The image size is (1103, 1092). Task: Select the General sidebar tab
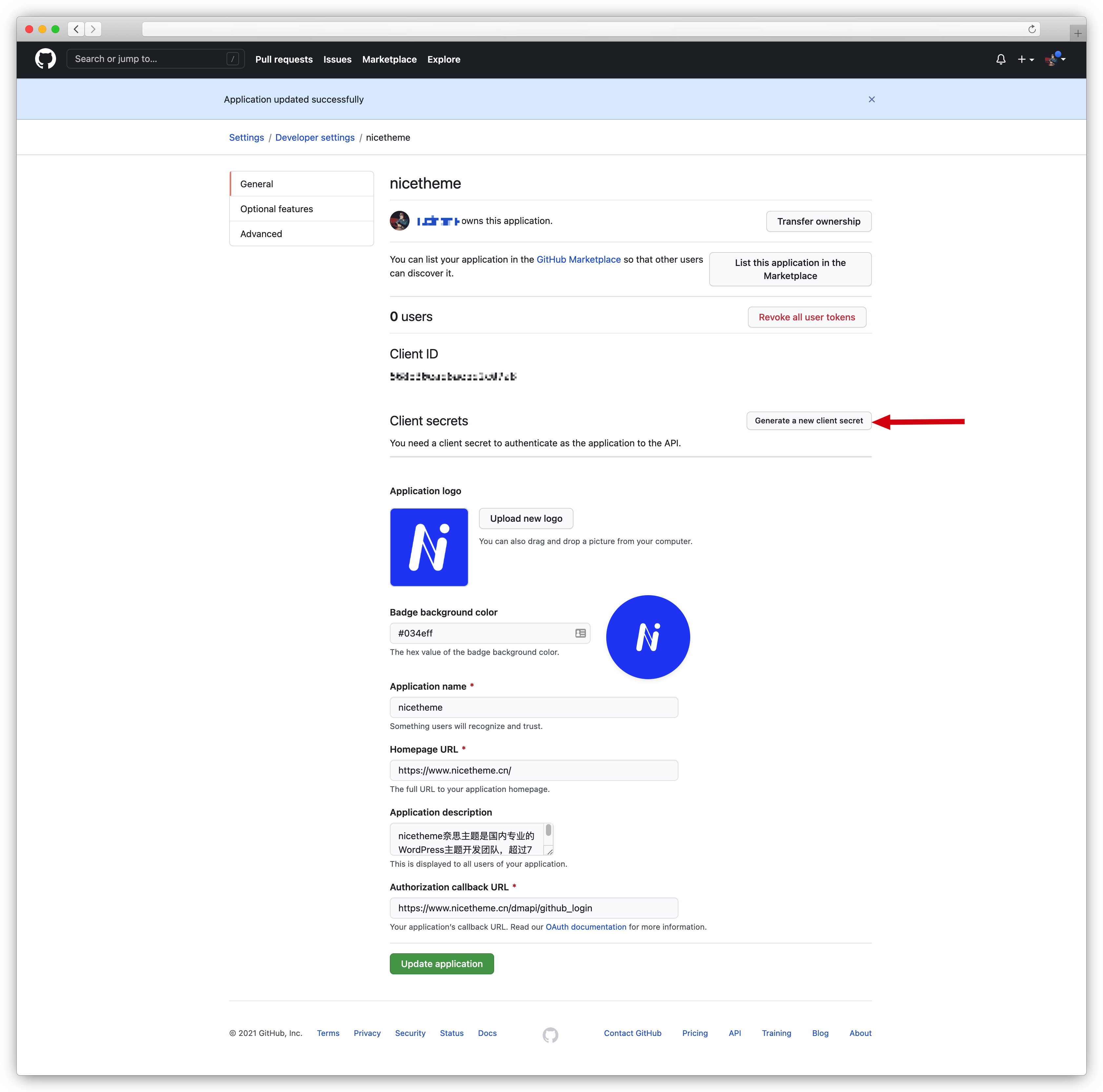point(301,184)
